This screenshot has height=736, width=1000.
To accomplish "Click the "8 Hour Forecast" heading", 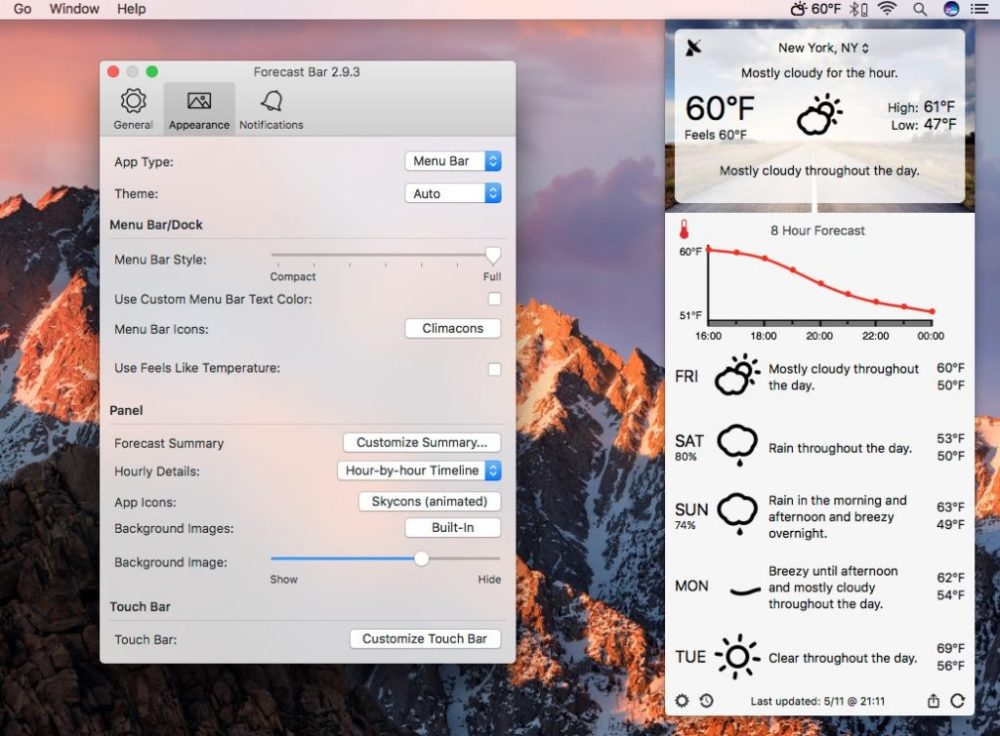I will [x=818, y=230].
